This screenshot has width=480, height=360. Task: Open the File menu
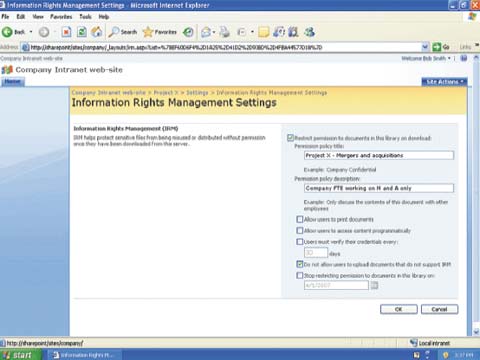(x=5, y=17)
